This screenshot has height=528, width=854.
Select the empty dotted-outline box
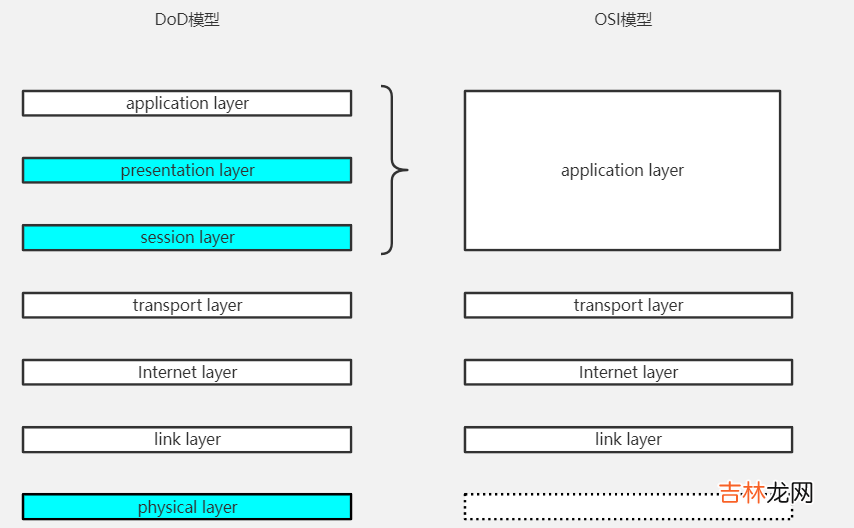tap(590, 507)
